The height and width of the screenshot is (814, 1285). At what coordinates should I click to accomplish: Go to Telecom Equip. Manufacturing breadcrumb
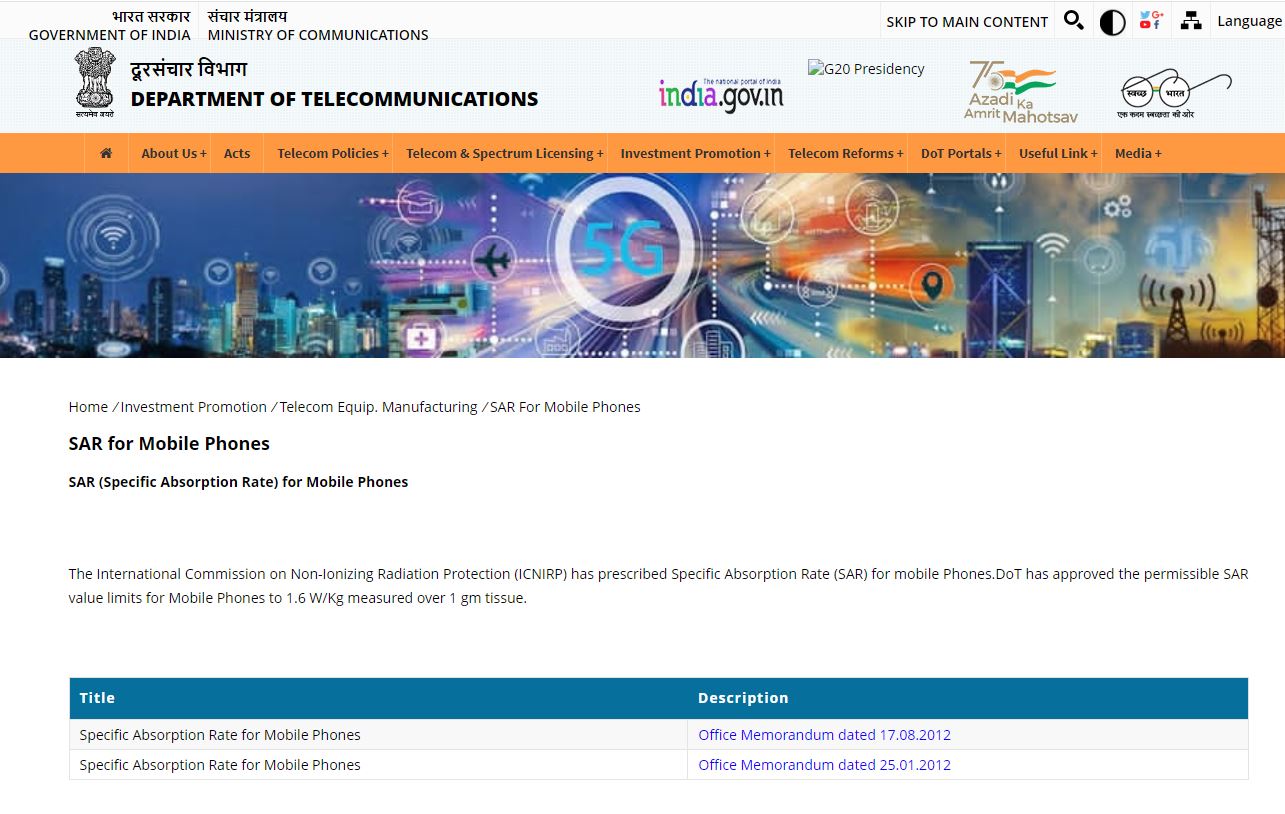[x=378, y=407]
